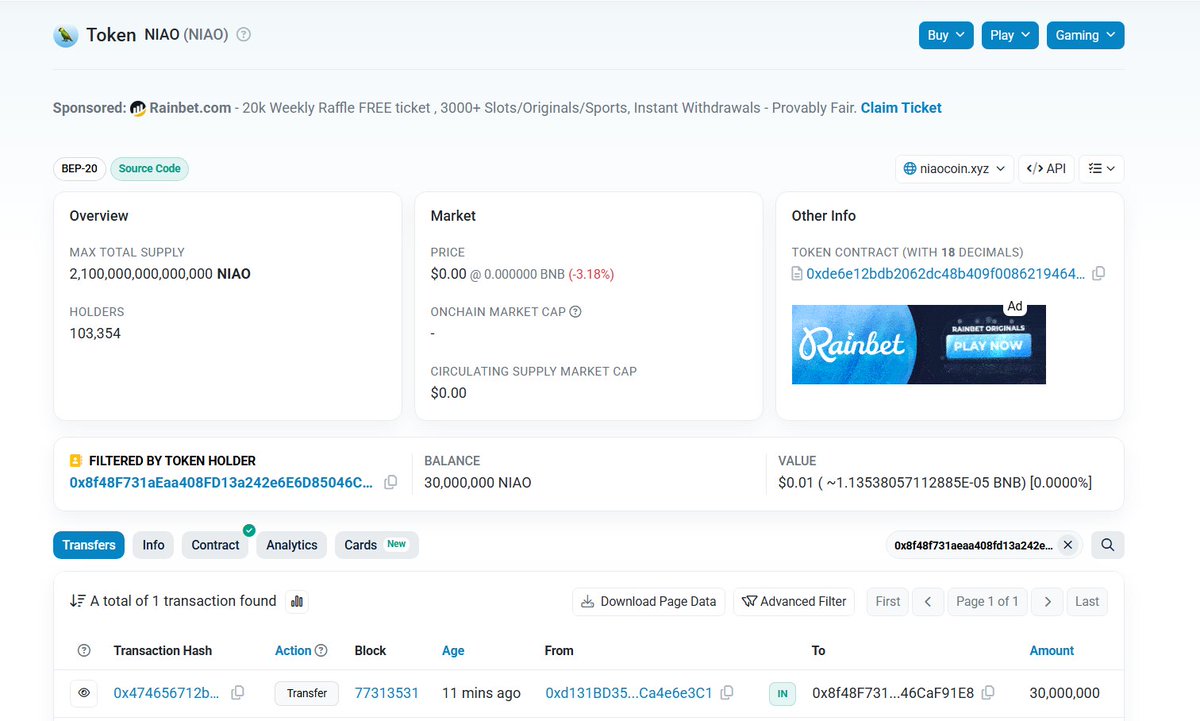
Task: Open the analytics chart icon near transaction total
Action: 297,601
